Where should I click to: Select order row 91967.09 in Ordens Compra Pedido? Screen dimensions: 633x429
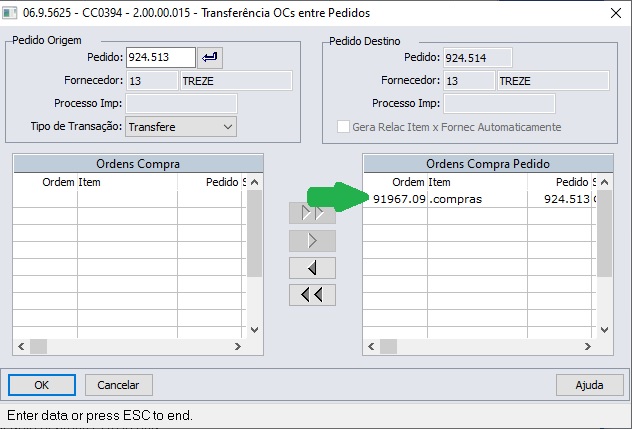479,199
